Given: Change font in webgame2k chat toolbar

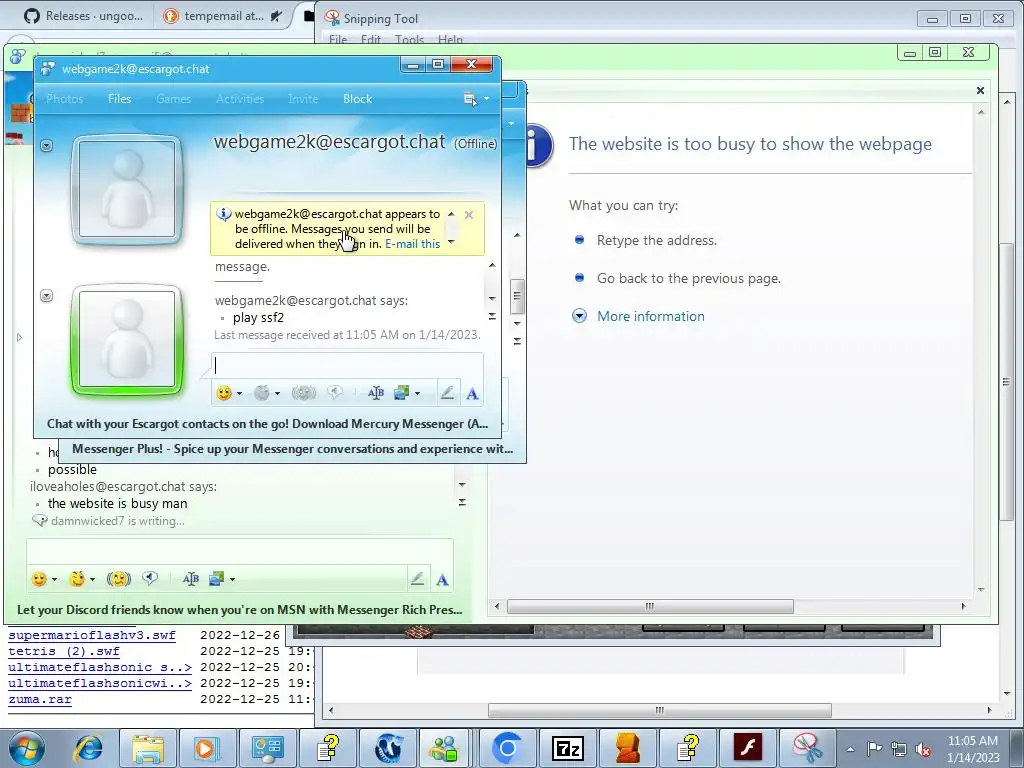Looking at the screenshot, I should 376,393.
